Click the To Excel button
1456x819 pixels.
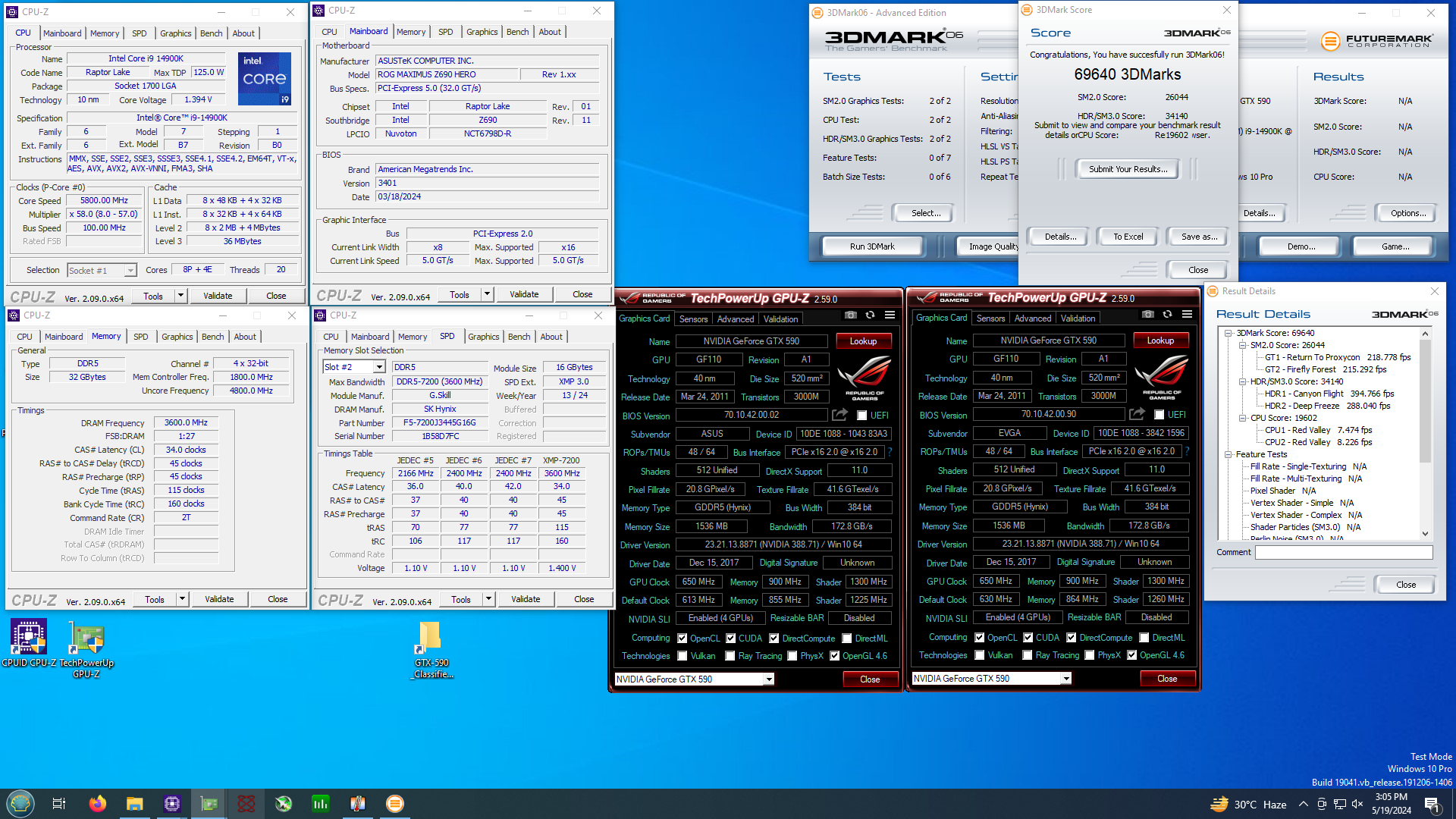1128,237
